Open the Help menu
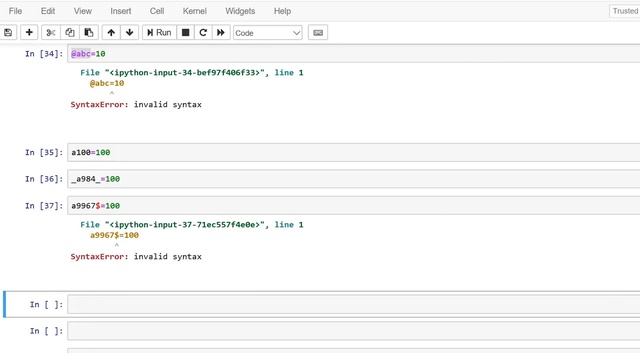This screenshot has width=640, height=360. tap(282, 11)
